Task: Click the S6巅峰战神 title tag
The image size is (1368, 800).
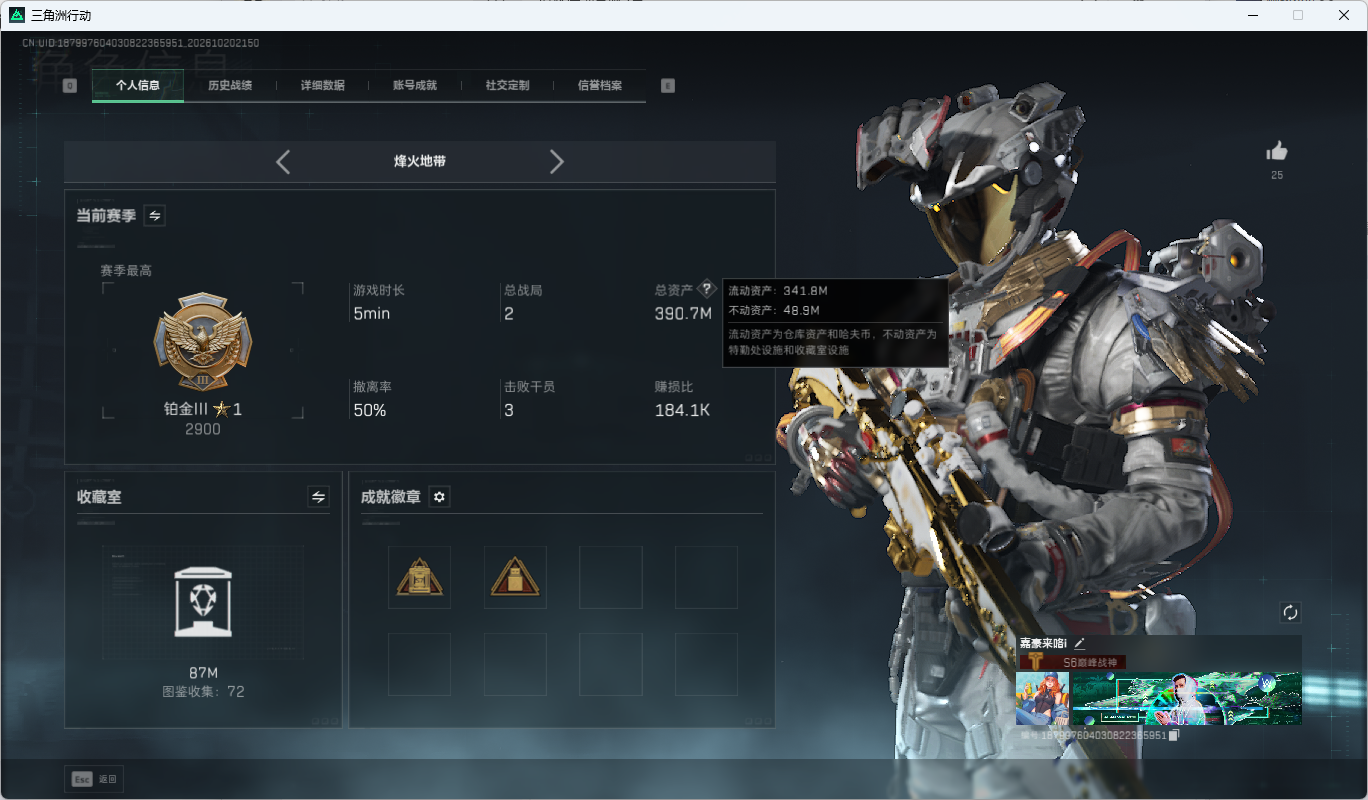Action: point(1073,662)
